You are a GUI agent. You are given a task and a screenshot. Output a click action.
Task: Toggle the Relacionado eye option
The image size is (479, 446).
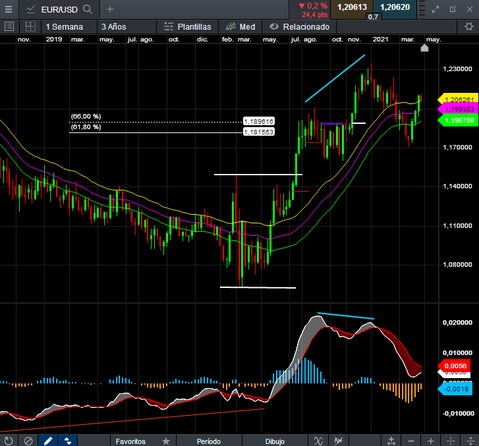[299, 27]
